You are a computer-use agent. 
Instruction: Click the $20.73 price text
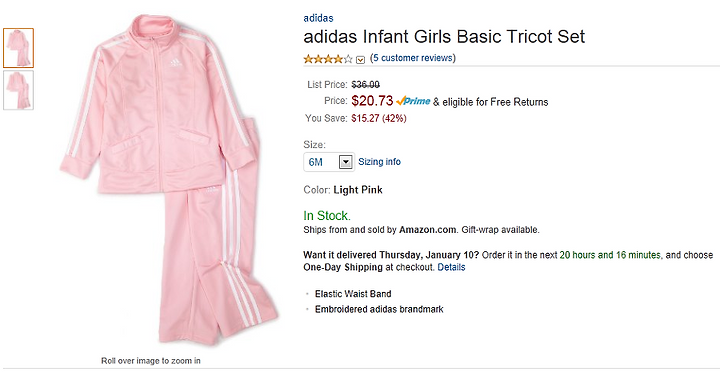click(372, 101)
